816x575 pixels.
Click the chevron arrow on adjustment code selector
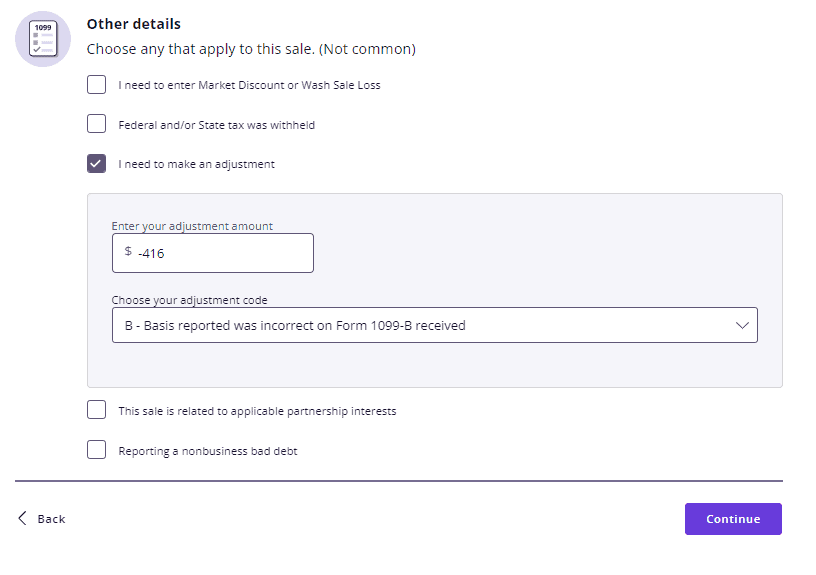pos(742,325)
